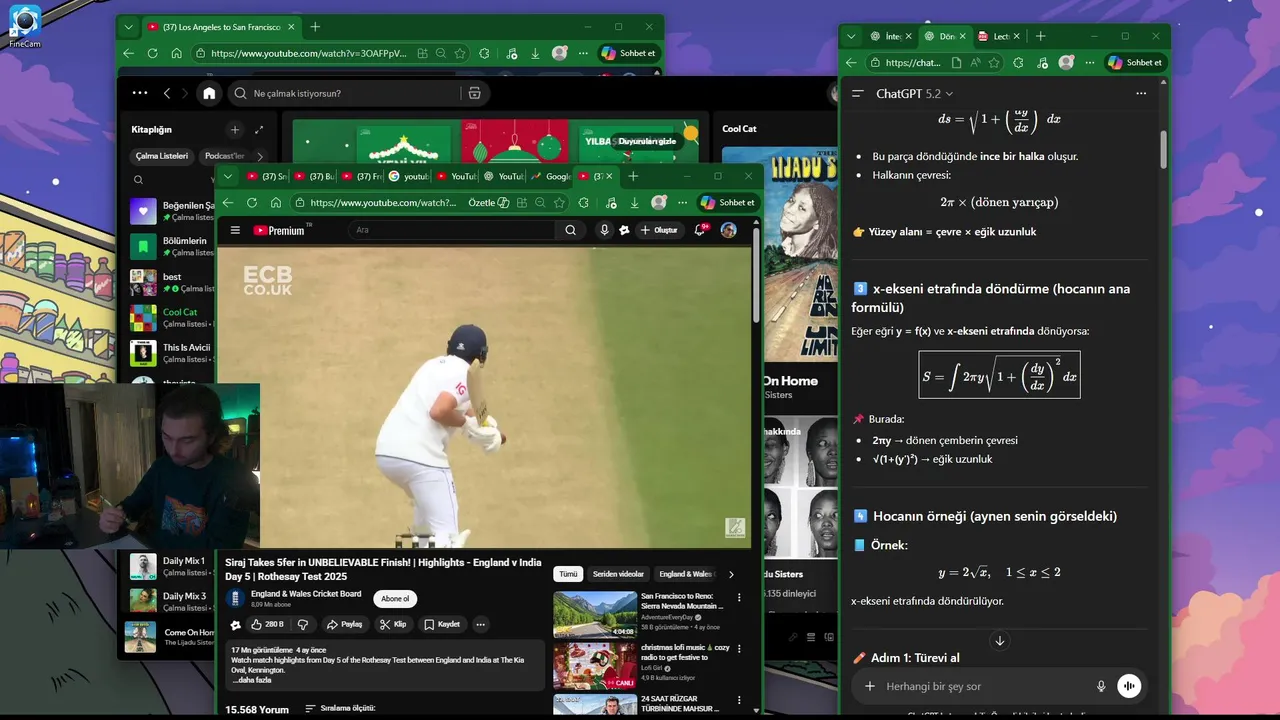The image size is (1280, 720).
Task: Add attachment plus in ChatGPT input
Action: [870, 686]
